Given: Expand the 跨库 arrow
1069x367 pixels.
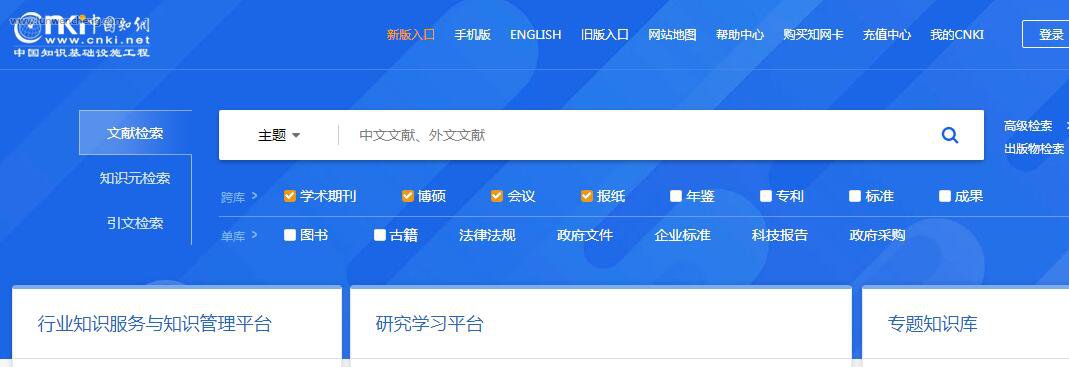Looking at the screenshot, I should point(254,196).
